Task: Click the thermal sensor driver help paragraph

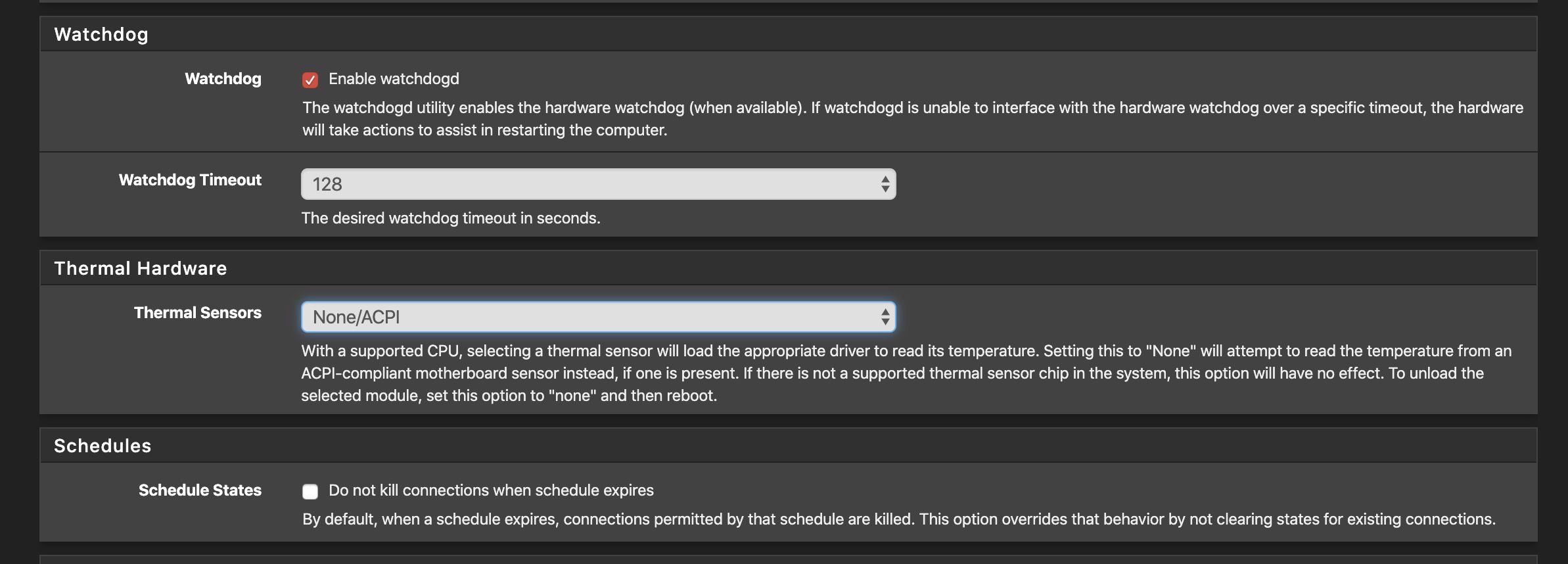Action: pyautogui.click(x=906, y=373)
